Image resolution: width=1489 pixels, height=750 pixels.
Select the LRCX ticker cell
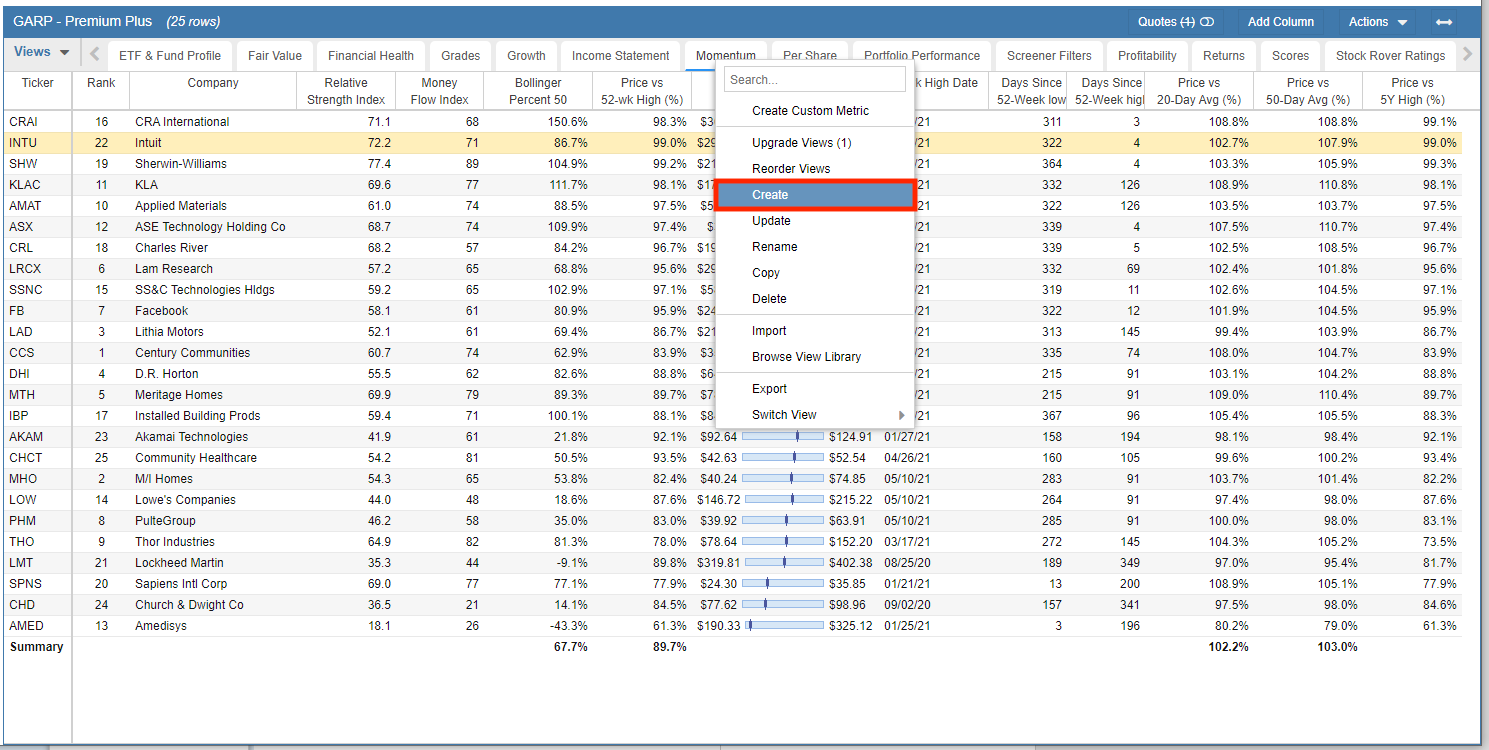pos(38,269)
